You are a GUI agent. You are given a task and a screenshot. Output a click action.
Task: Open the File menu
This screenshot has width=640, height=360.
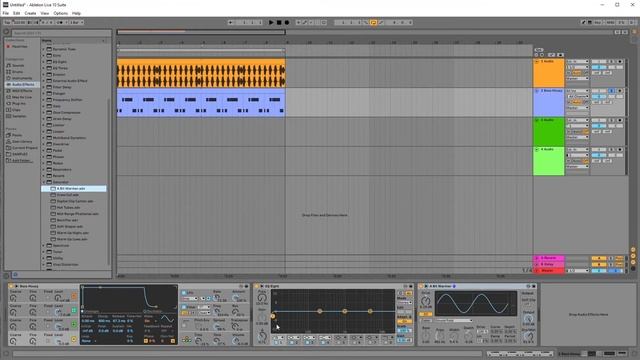coord(6,13)
